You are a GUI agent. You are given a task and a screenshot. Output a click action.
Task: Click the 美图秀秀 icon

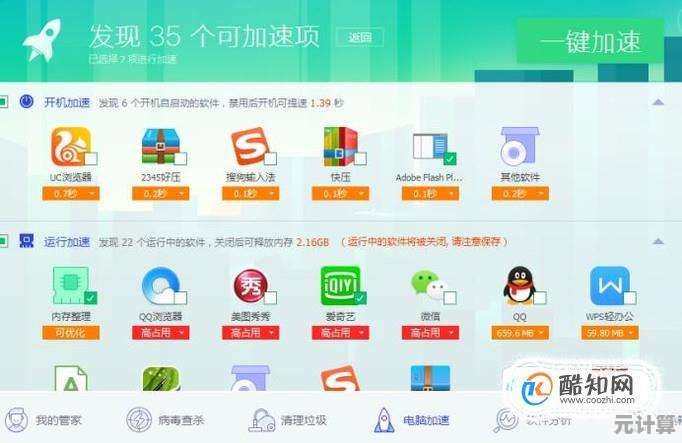click(x=251, y=286)
